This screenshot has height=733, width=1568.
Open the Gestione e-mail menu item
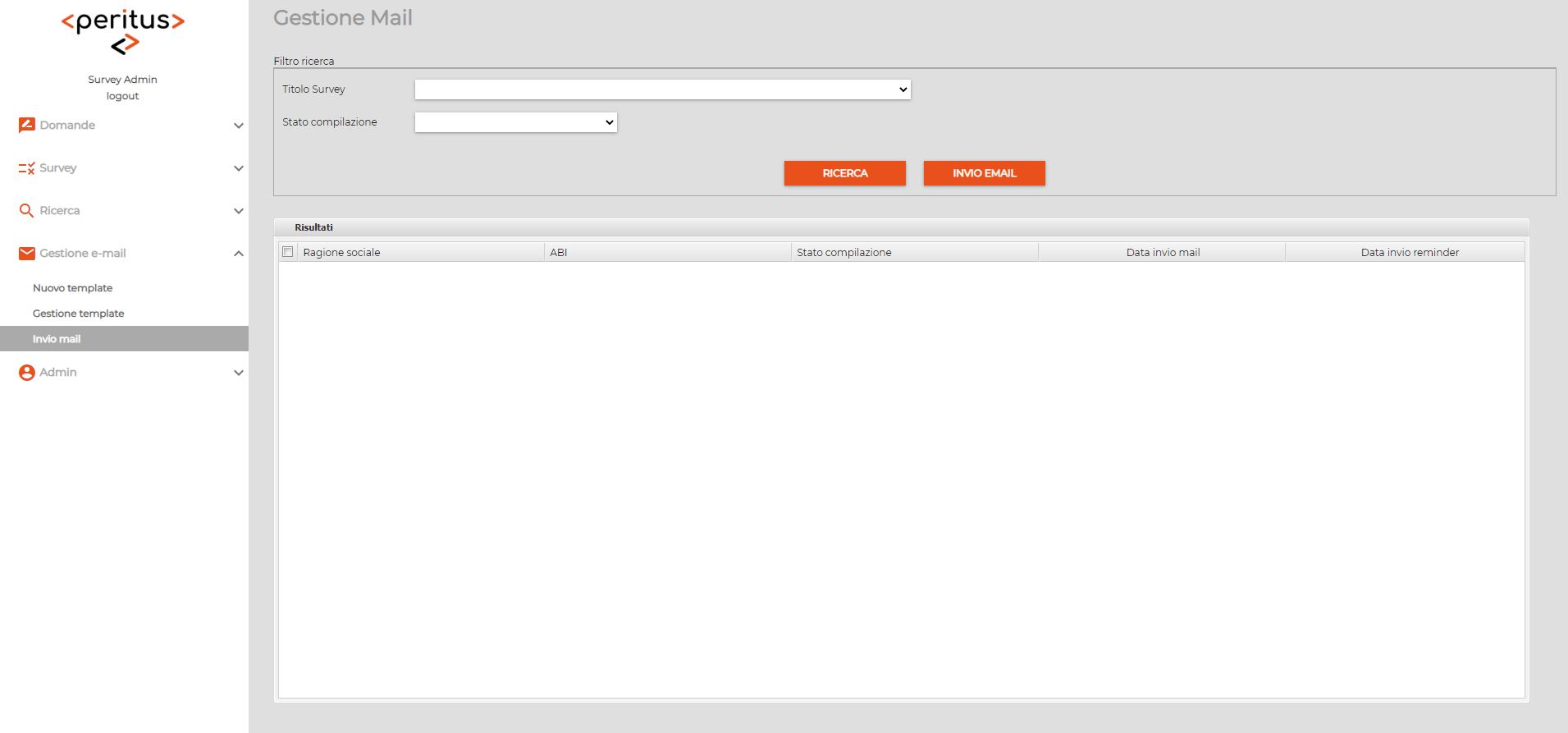coord(83,253)
